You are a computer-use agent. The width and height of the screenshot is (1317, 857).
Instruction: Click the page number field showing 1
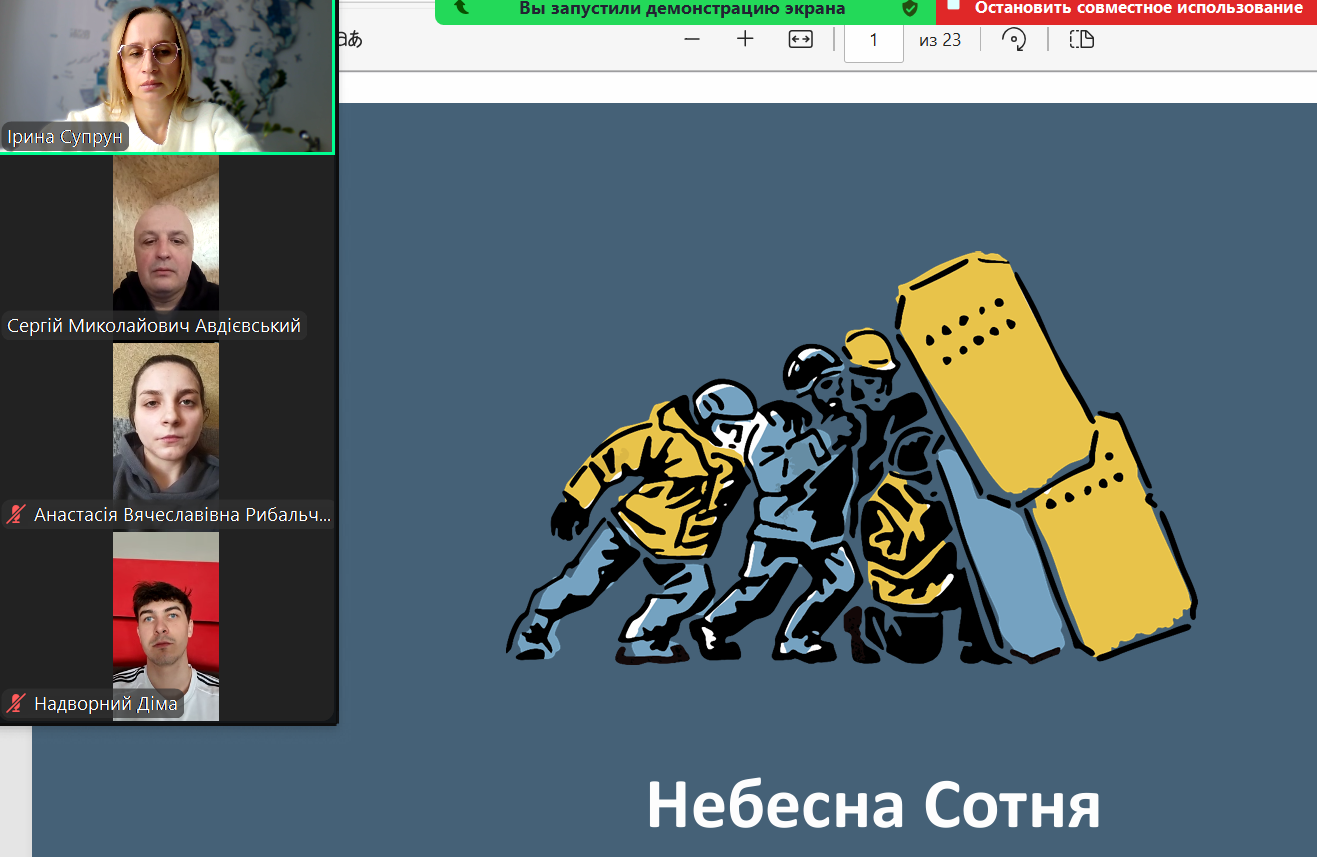(x=873, y=40)
